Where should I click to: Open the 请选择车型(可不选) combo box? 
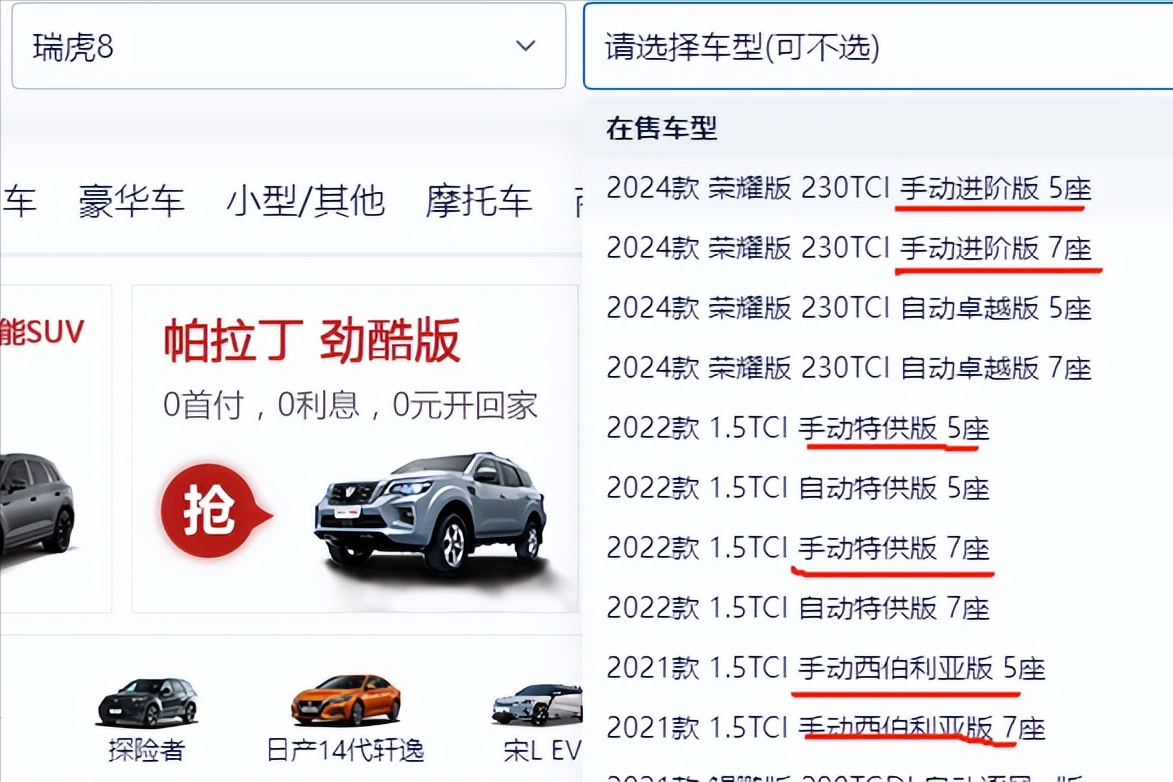click(878, 46)
